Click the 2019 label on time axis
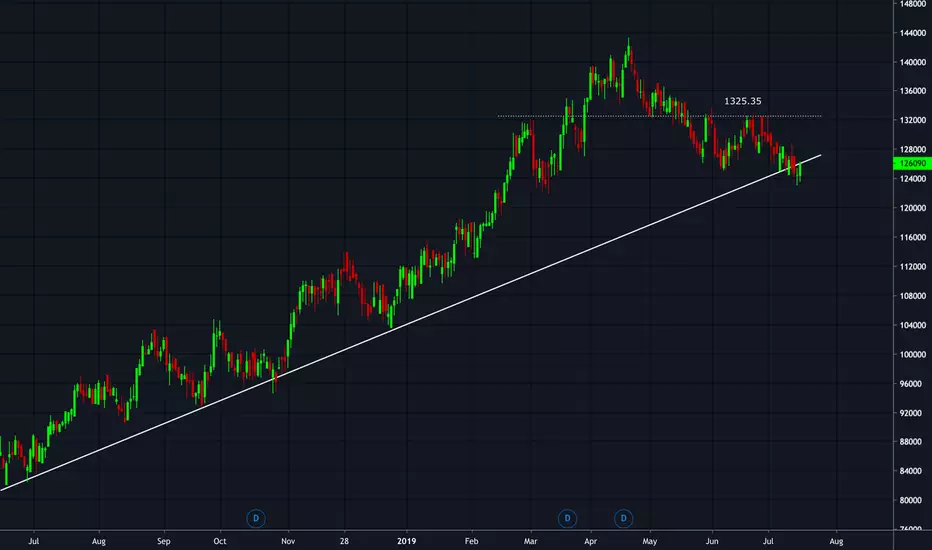Image resolution: width=932 pixels, height=550 pixels. [x=407, y=541]
